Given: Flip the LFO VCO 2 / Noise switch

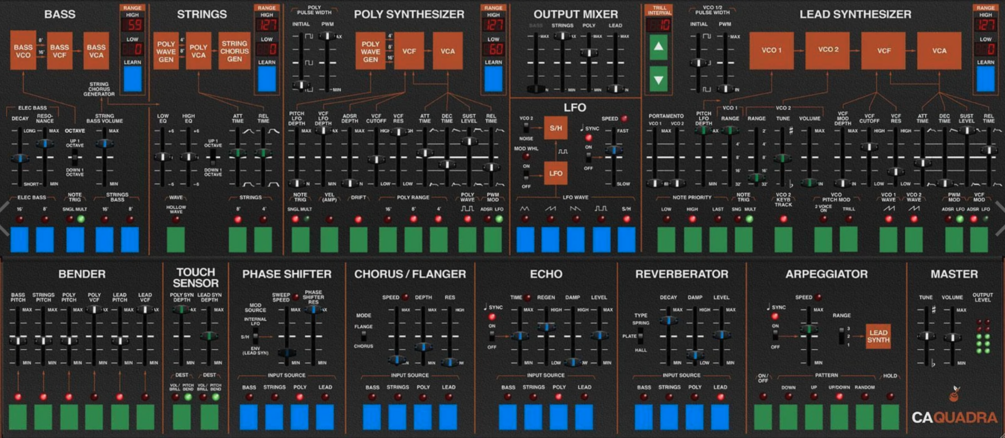Looking at the screenshot, I should (x=527, y=128).
